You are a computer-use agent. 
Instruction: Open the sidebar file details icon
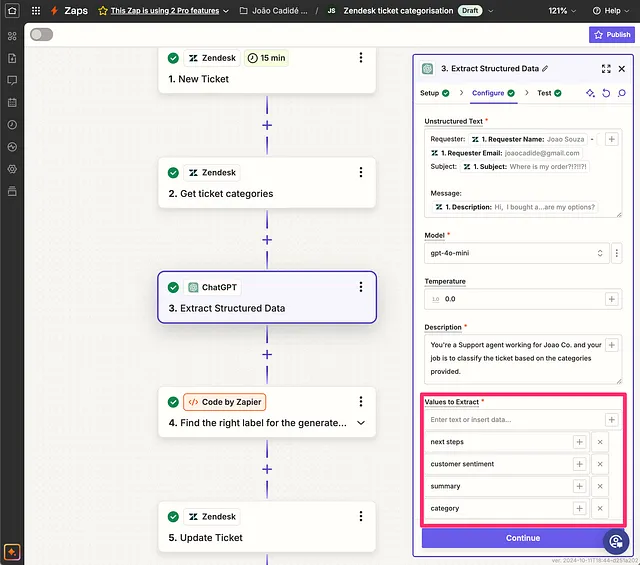(x=12, y=58)
